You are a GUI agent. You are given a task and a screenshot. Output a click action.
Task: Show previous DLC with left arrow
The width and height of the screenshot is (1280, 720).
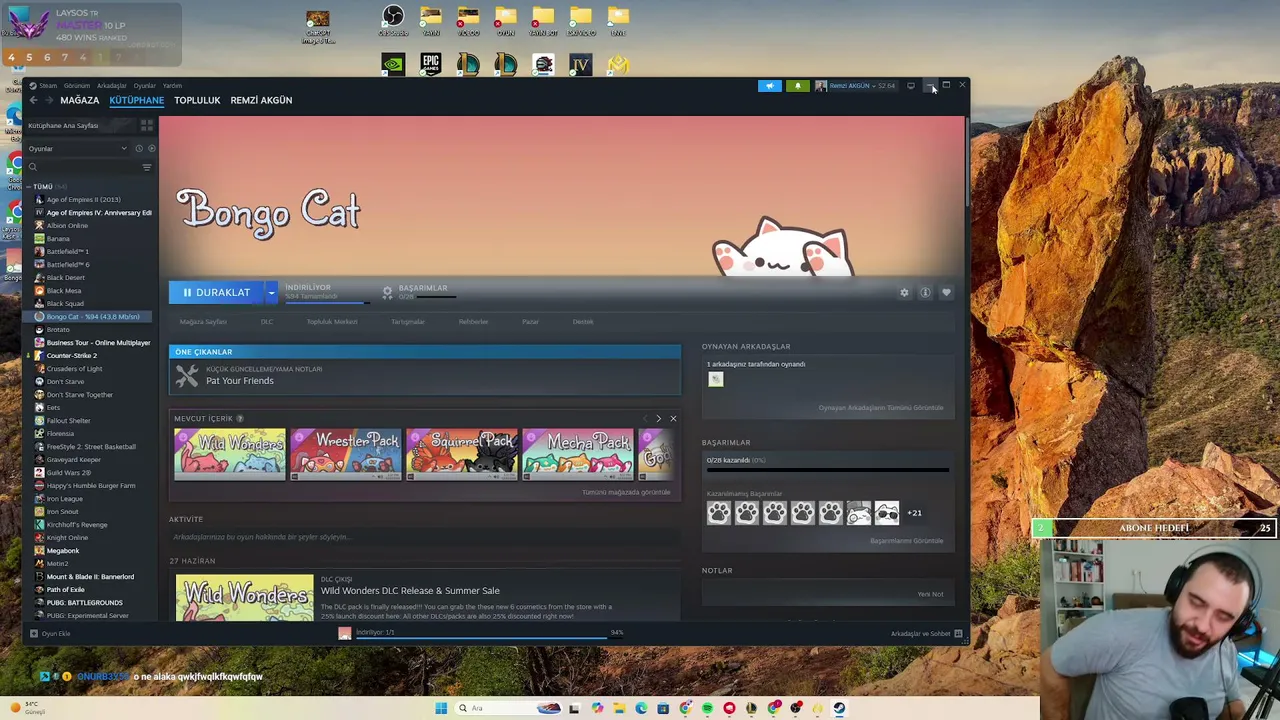(645, 418)
